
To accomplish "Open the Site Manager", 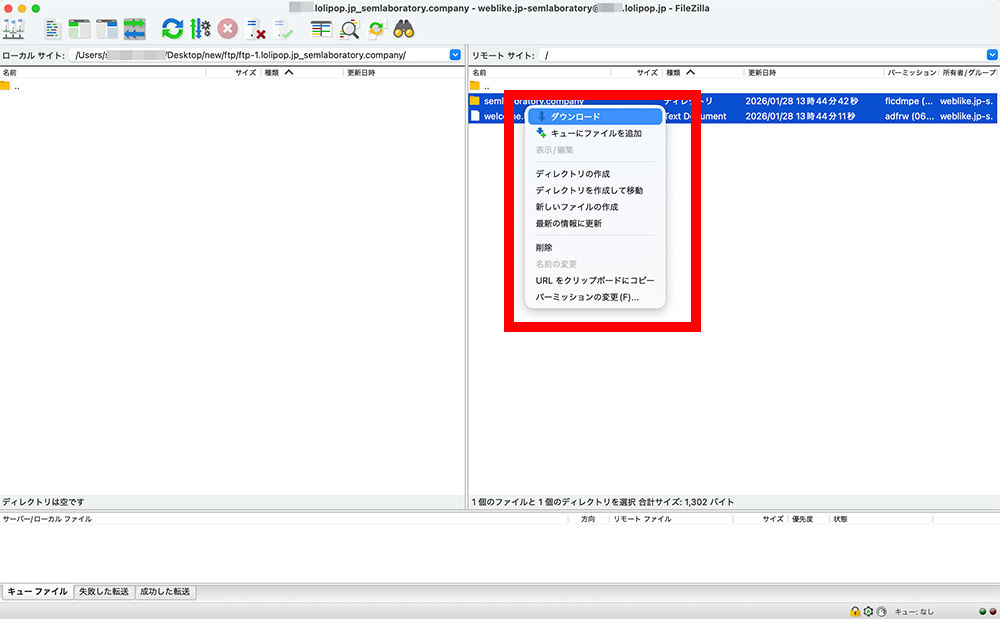I will click(x=14, y=29).
